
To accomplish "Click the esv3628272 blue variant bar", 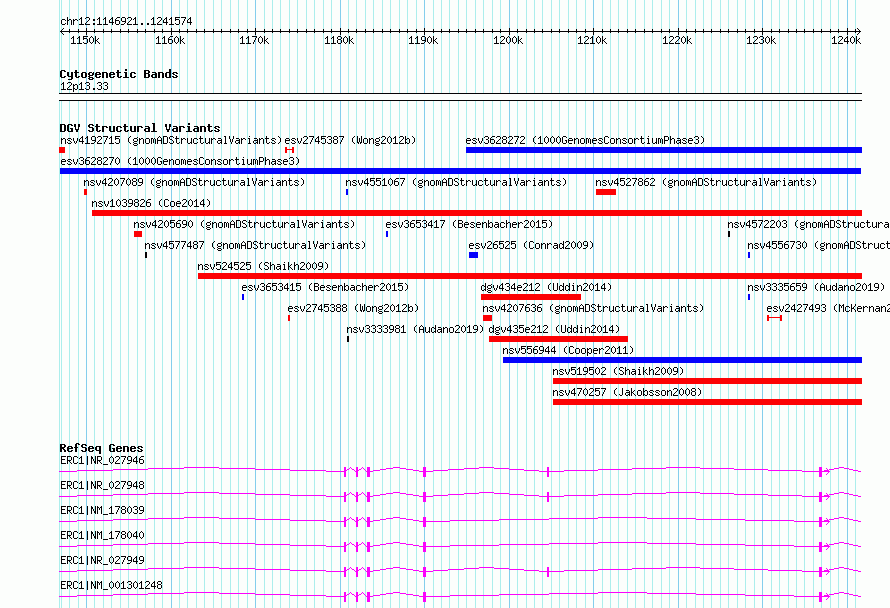I will (664, 150).
